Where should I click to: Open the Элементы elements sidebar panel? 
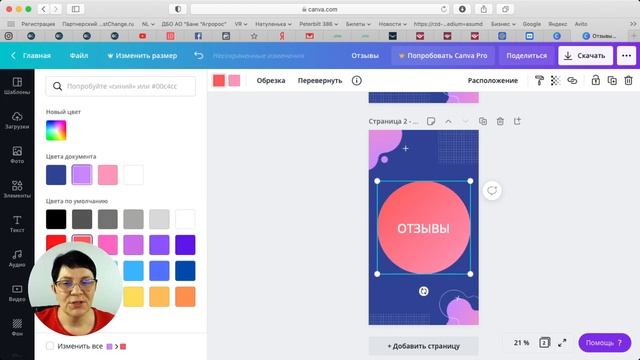coord(17,190)
